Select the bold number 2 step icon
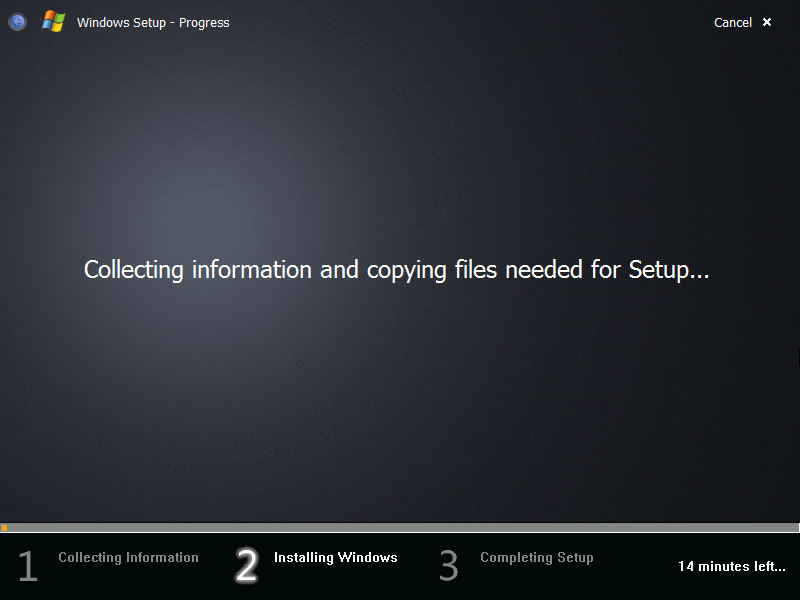The width and height of the screenshot is (800, 600). (246, 566)
